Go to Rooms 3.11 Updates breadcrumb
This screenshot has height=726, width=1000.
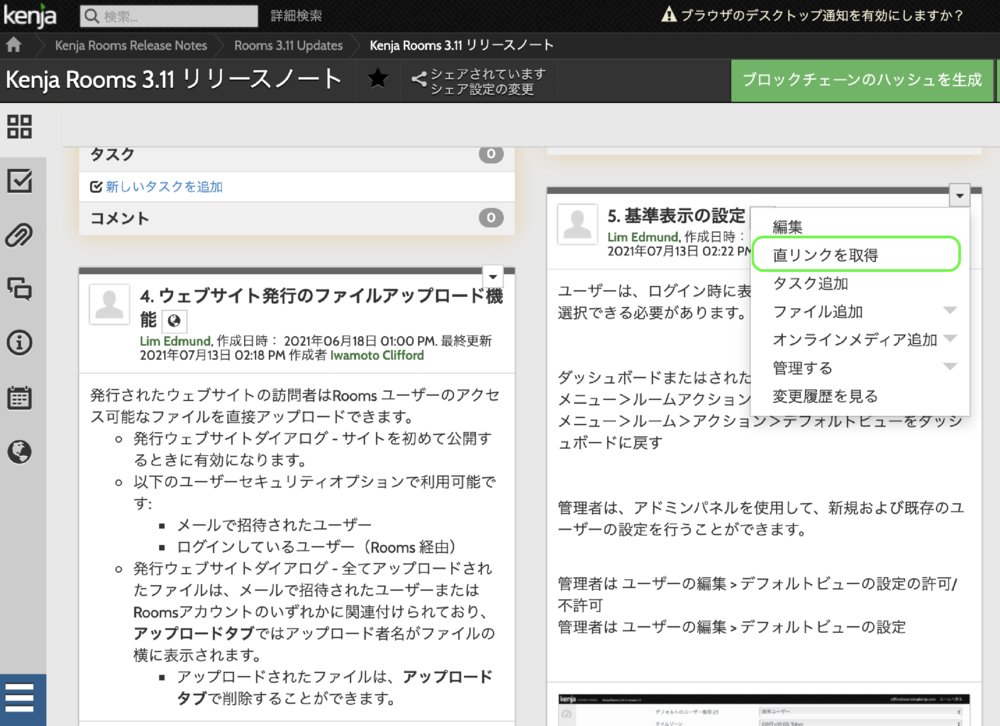tap(288, 45)
